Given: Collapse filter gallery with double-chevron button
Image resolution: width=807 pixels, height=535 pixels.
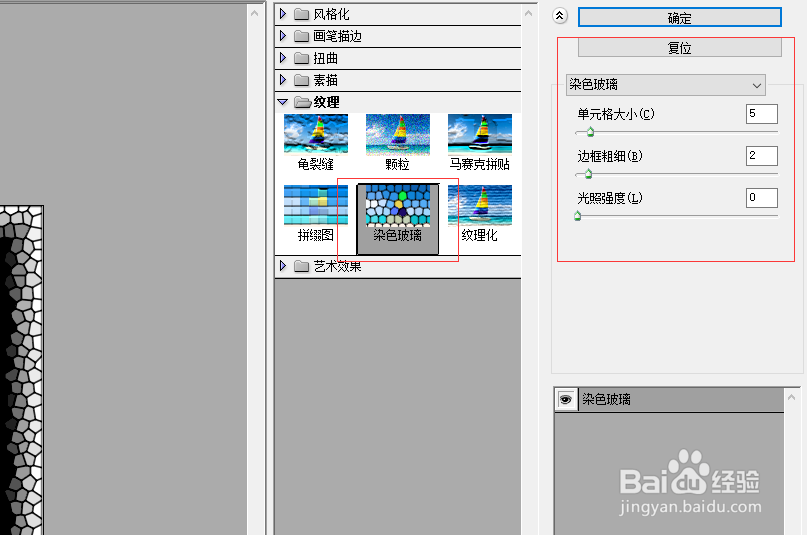Looking at the screenshot, I should [560, 16].
